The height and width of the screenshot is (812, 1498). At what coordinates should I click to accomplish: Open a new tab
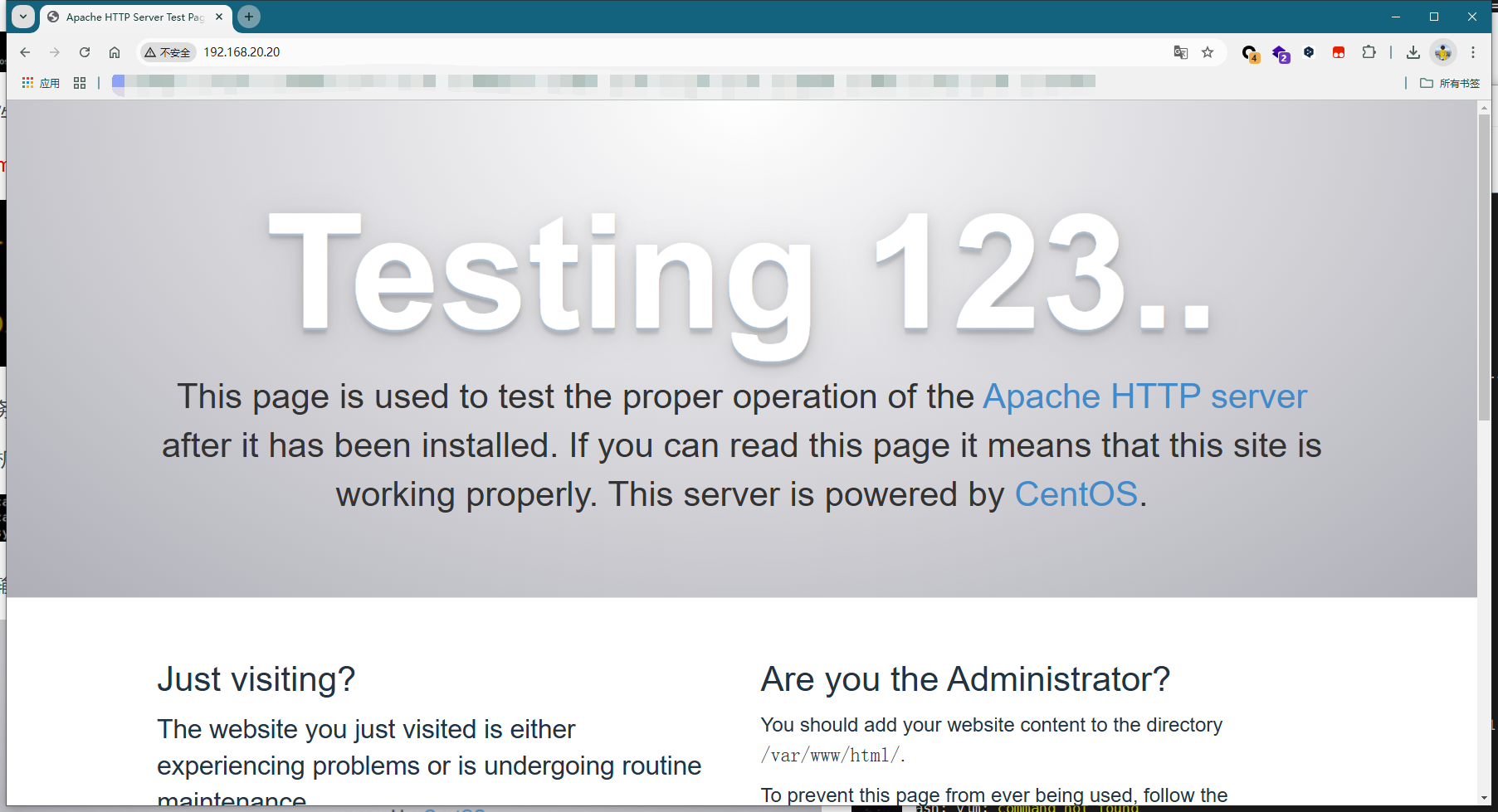click(249, 17)
